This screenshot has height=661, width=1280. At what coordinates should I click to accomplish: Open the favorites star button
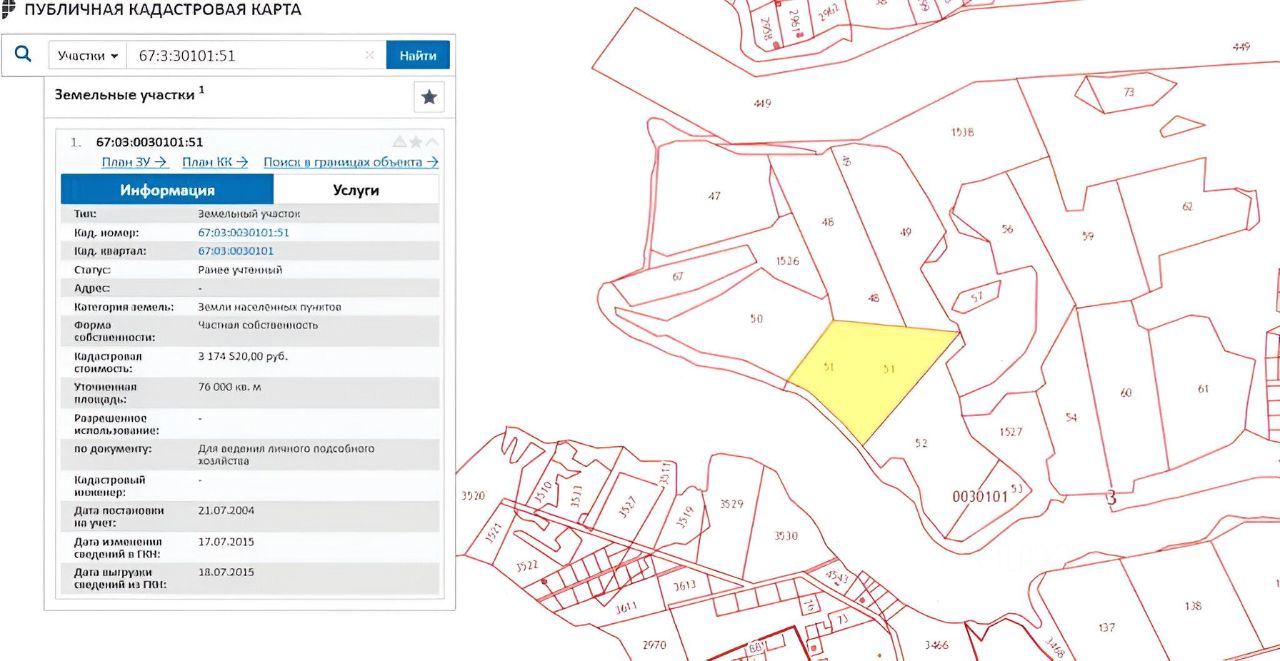coord(429,97)
